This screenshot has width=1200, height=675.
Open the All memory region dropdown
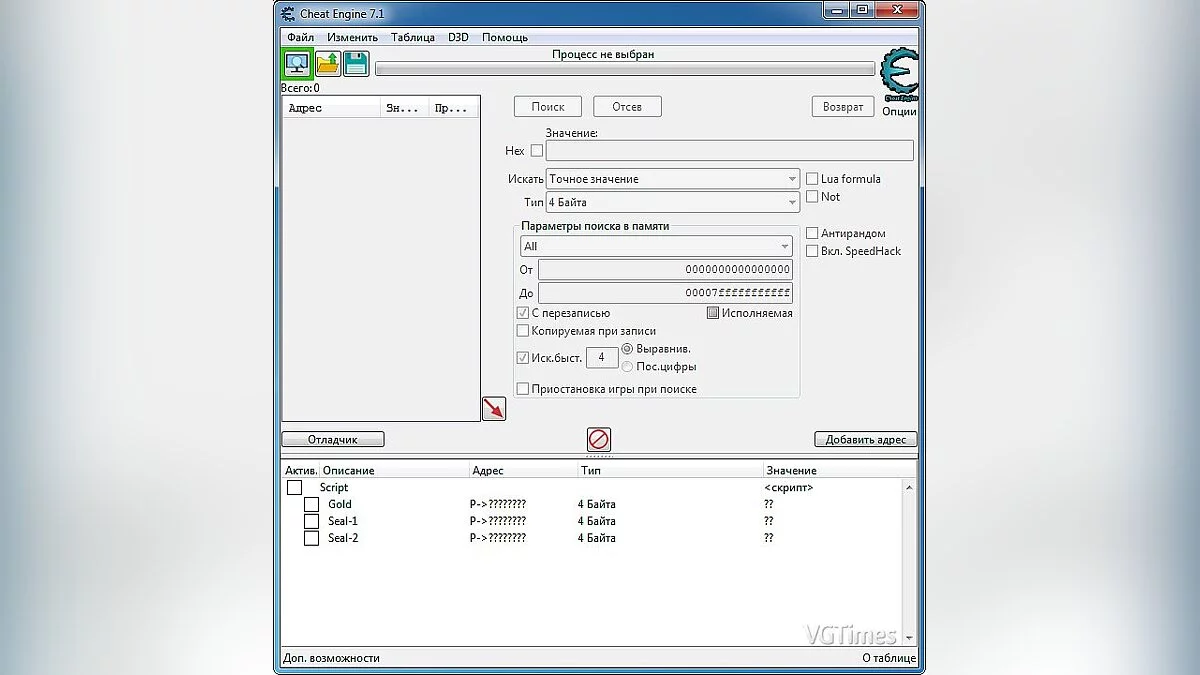click(x=656, y=246)
